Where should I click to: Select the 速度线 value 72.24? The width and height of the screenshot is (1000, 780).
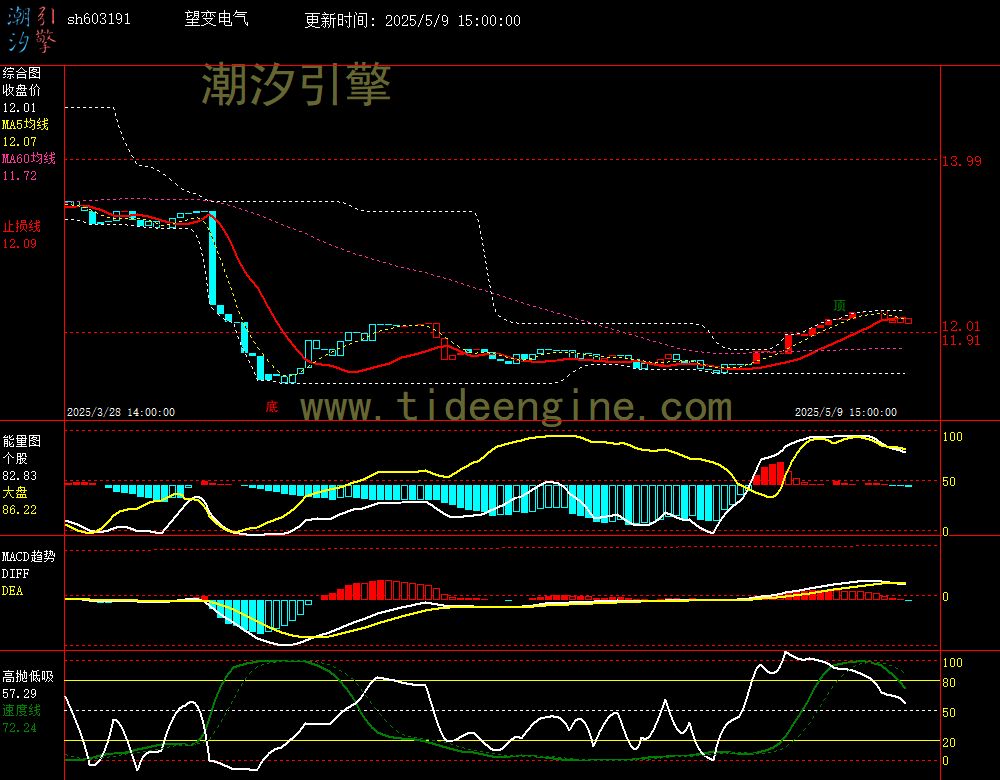(19, 728)
